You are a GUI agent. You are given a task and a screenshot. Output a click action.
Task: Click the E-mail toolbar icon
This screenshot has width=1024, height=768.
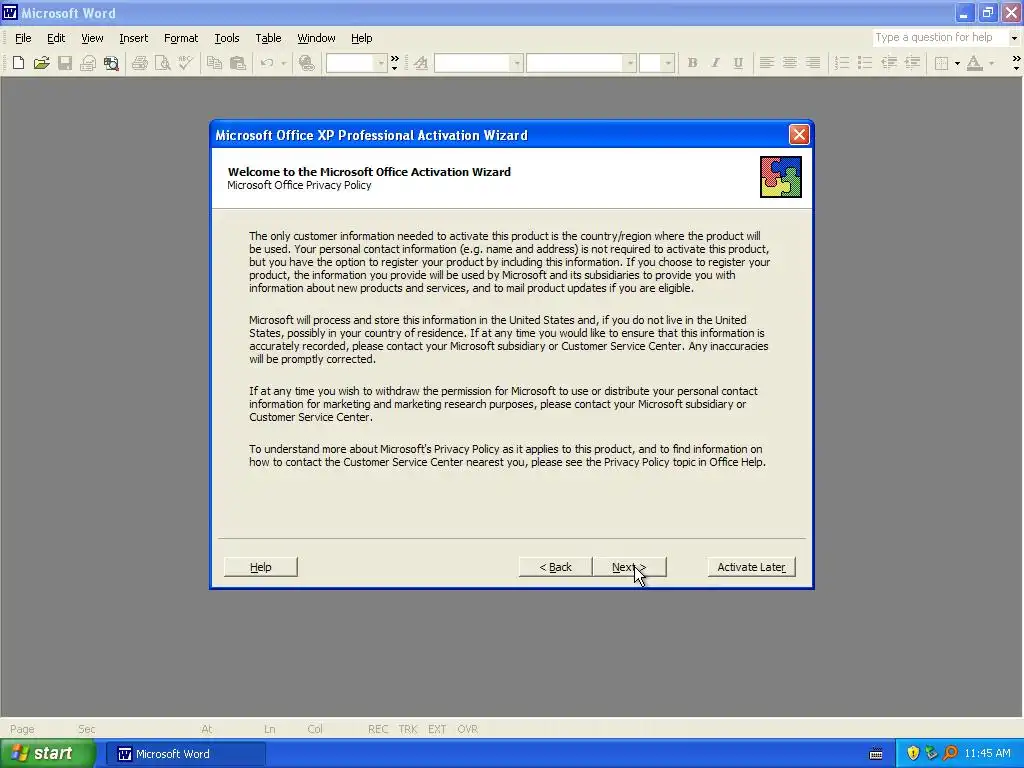point(88,63)
